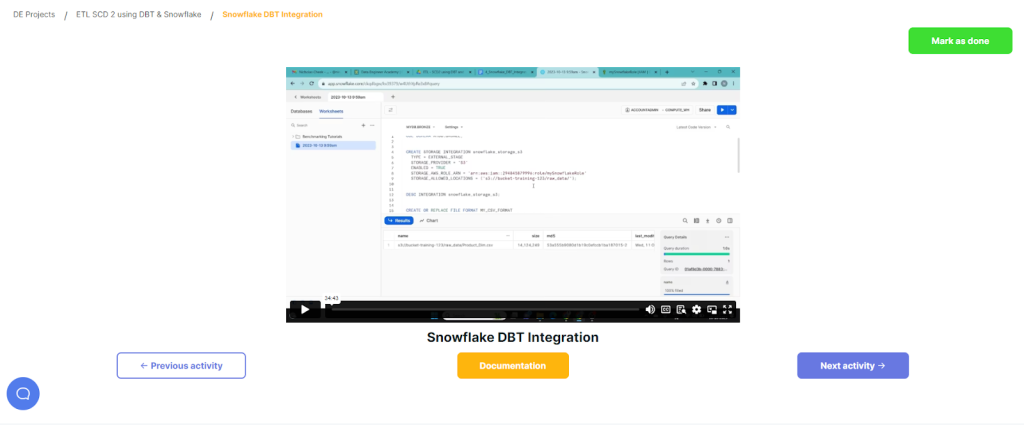The image size is (1024, 425).
Task: Go to the Previous activity
Action: point(181,366)
